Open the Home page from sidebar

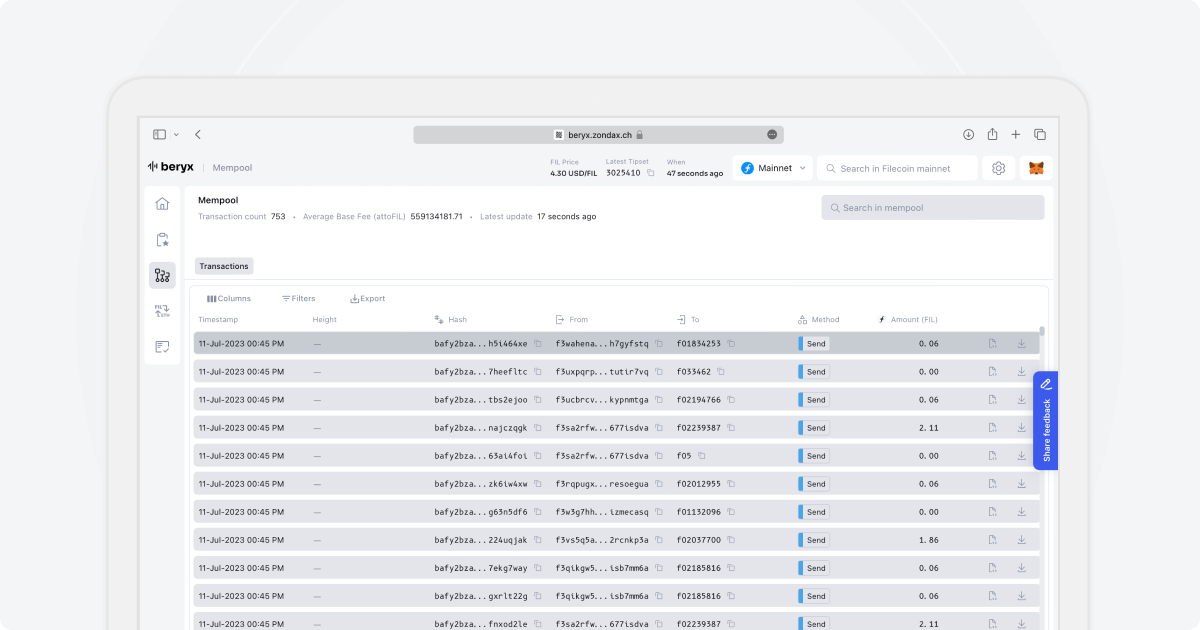pyautogui.click(x=162, y=204)
